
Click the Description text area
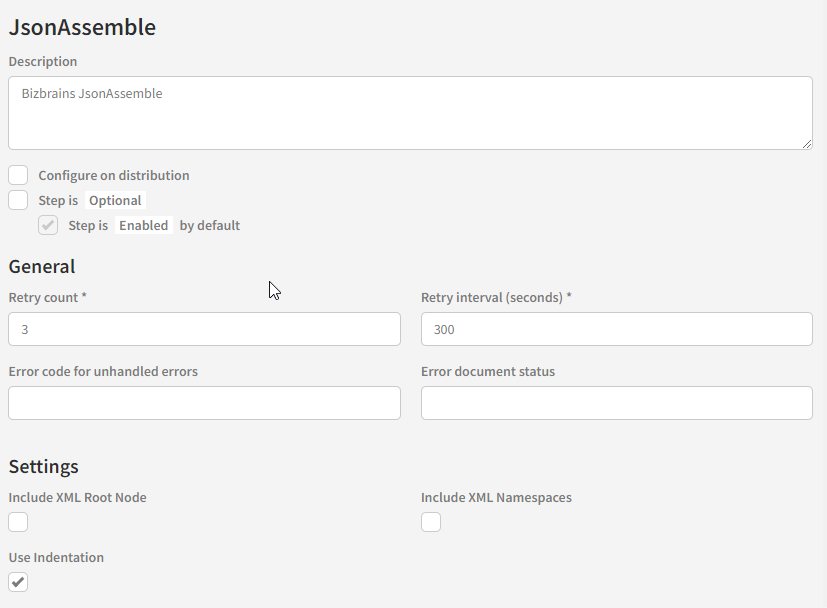click(410, 113)
